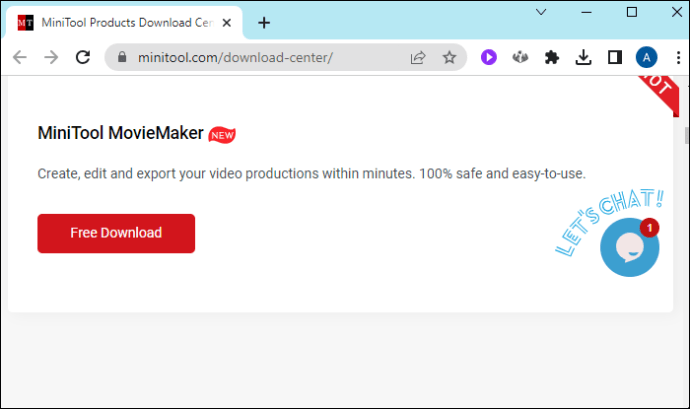The image size is (690, 409).
Task: Open the purple play-button extension
Action: pyautogui.click(x=489, y=58)
